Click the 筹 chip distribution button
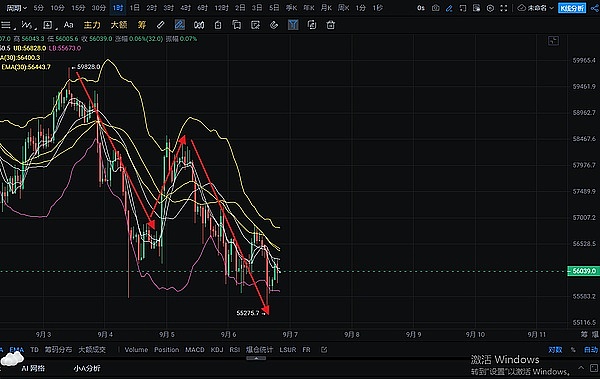The image size is (600, 379). tap(142, 25)
